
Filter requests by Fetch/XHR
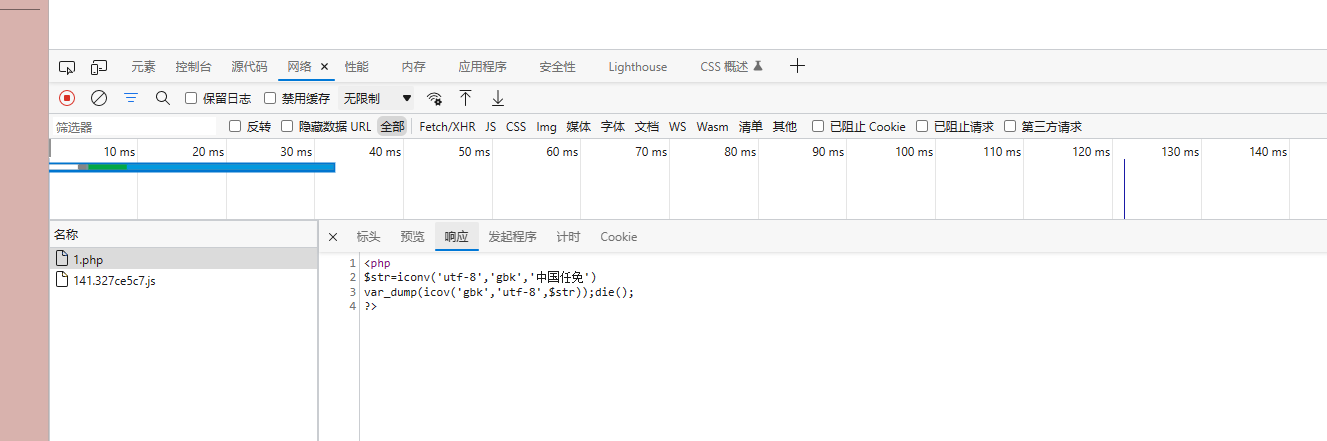click(x=447, y=127)
